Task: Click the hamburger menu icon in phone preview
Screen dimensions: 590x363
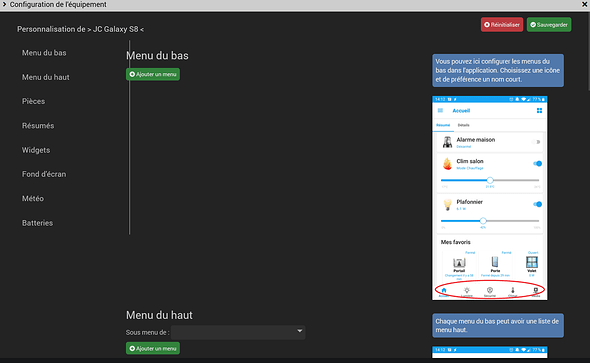Action: (440, 111)
